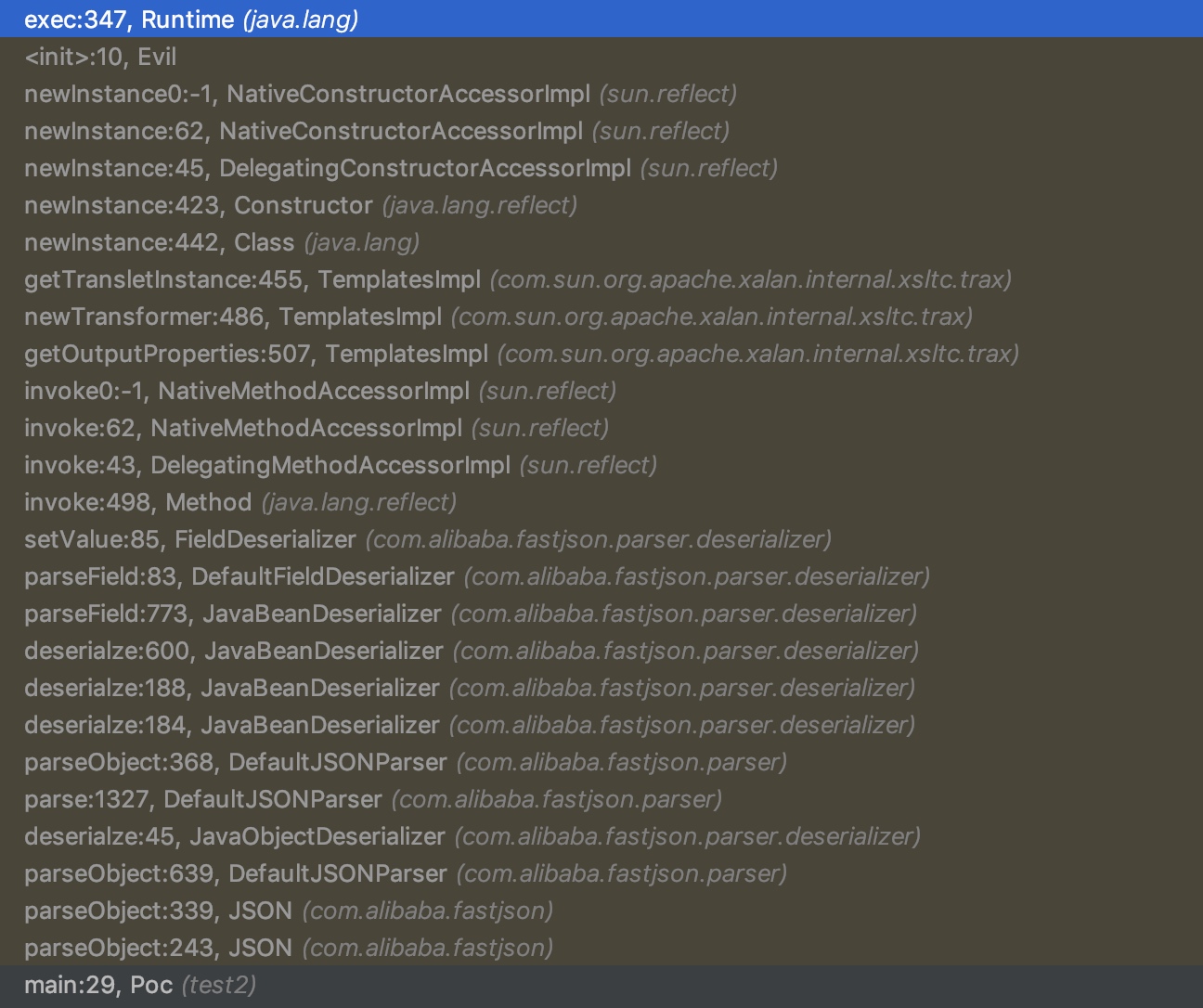Open parseField:83 DefaultFieldDeserializer frame
Image resolution: width=1203 pixels, height=1008 pixels.
click(601, 576)
